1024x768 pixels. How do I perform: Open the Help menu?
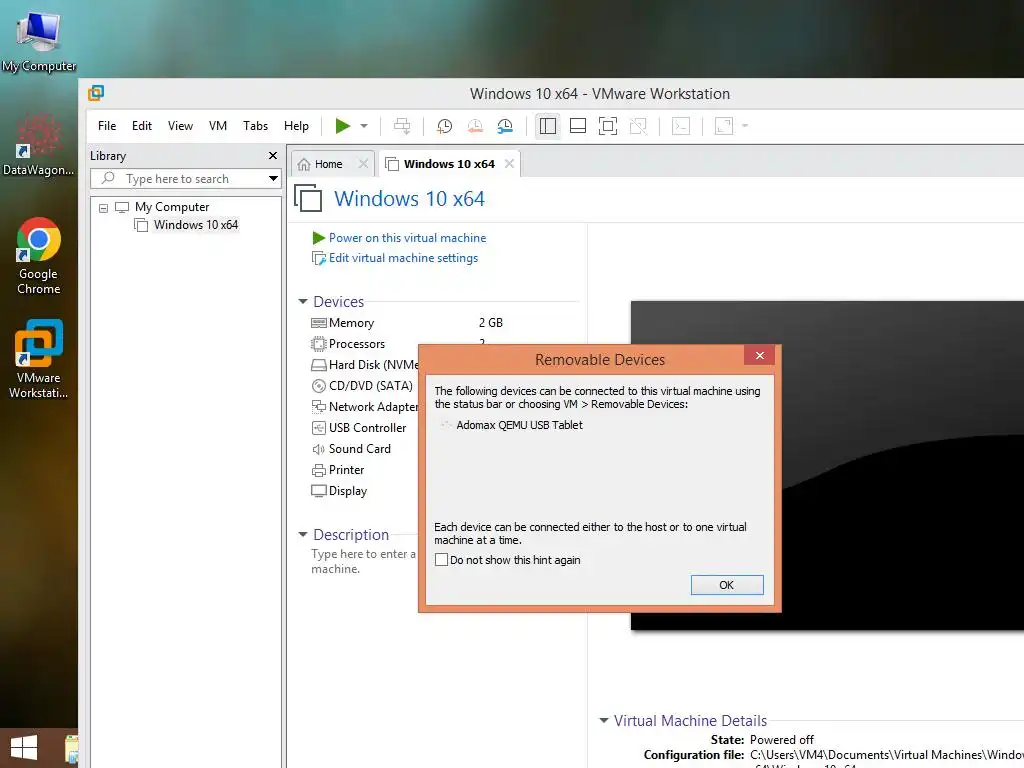pos(296,126)
